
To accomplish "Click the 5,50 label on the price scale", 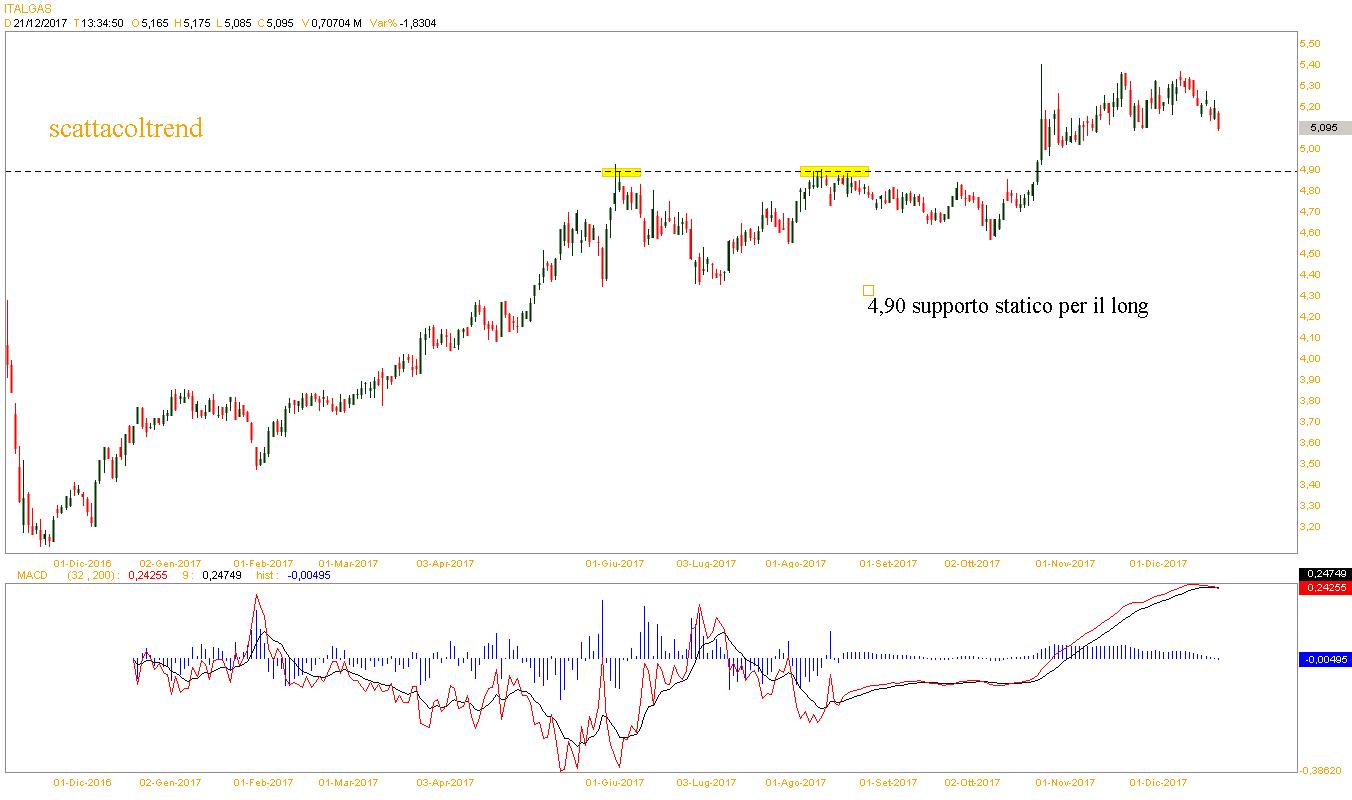I will pyautogui.click(x=1309, y=44).
